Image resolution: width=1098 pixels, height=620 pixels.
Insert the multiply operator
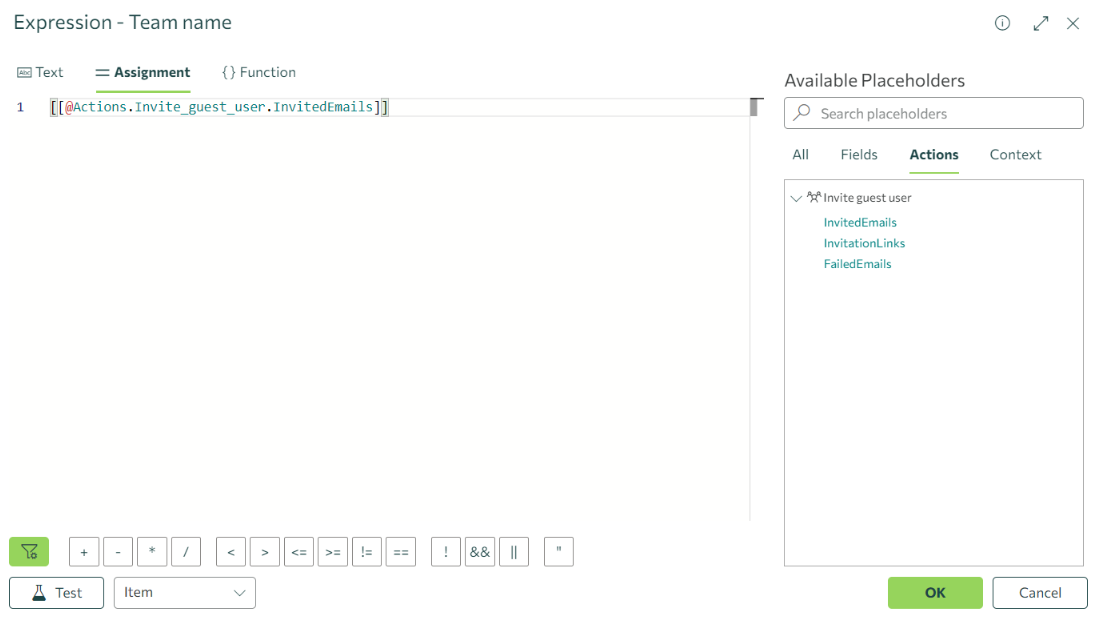pyautogui.click(x=152, y=552)
